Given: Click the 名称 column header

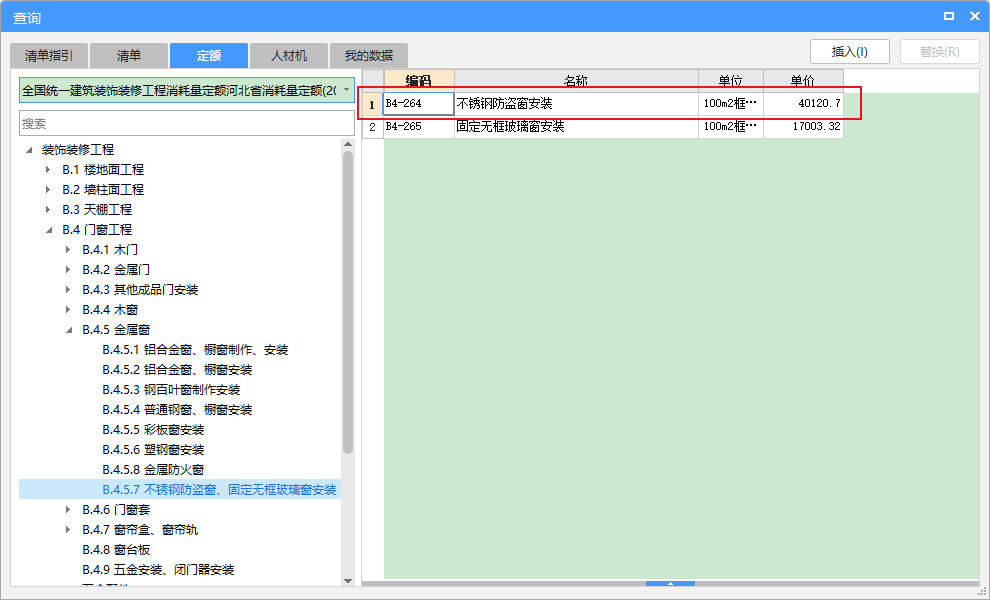Looking at the screenshot, I should [576, 80].
